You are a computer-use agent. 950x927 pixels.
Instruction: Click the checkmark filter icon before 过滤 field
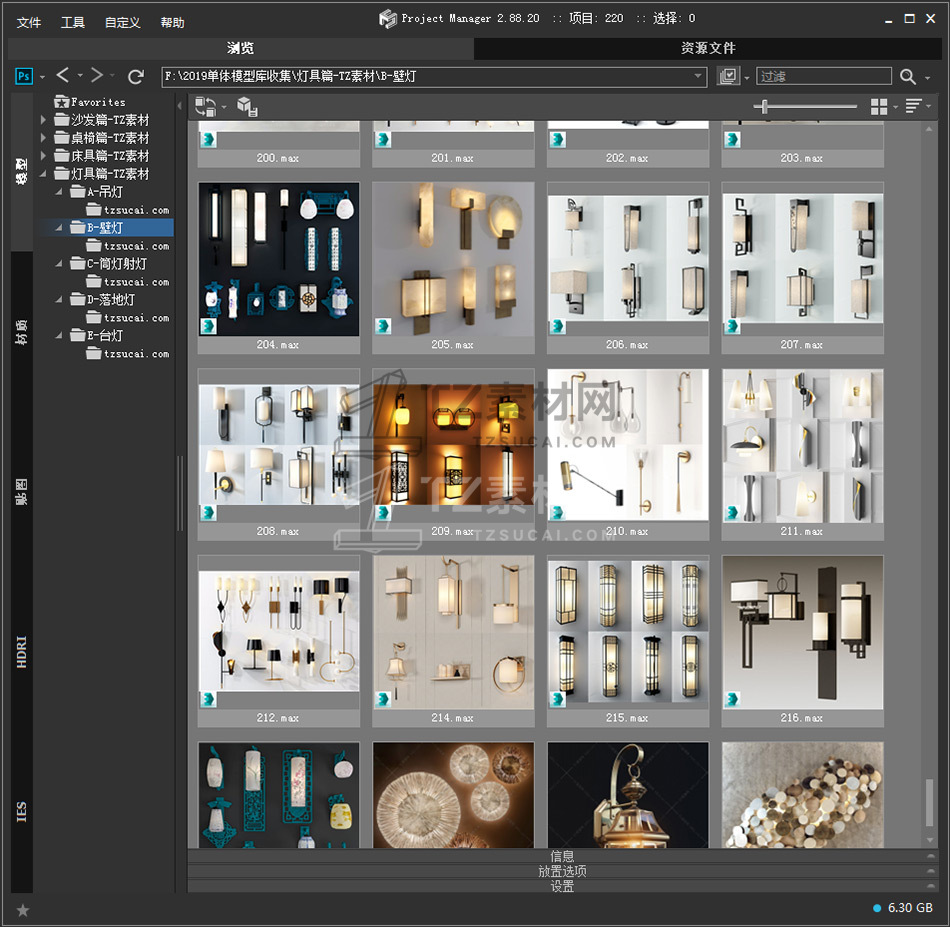click(728, 76)
